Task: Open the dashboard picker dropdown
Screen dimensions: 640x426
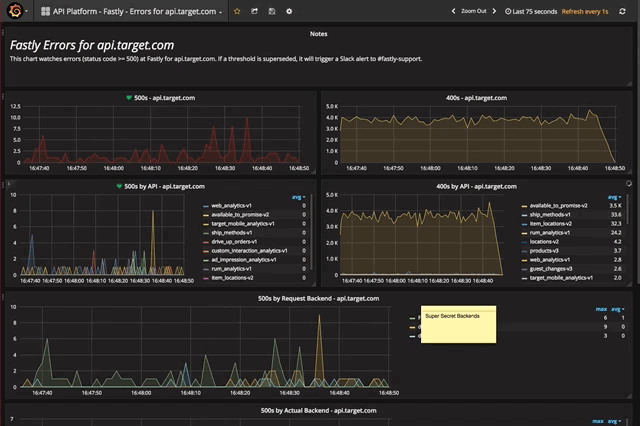Action: (x=131, y=11)
